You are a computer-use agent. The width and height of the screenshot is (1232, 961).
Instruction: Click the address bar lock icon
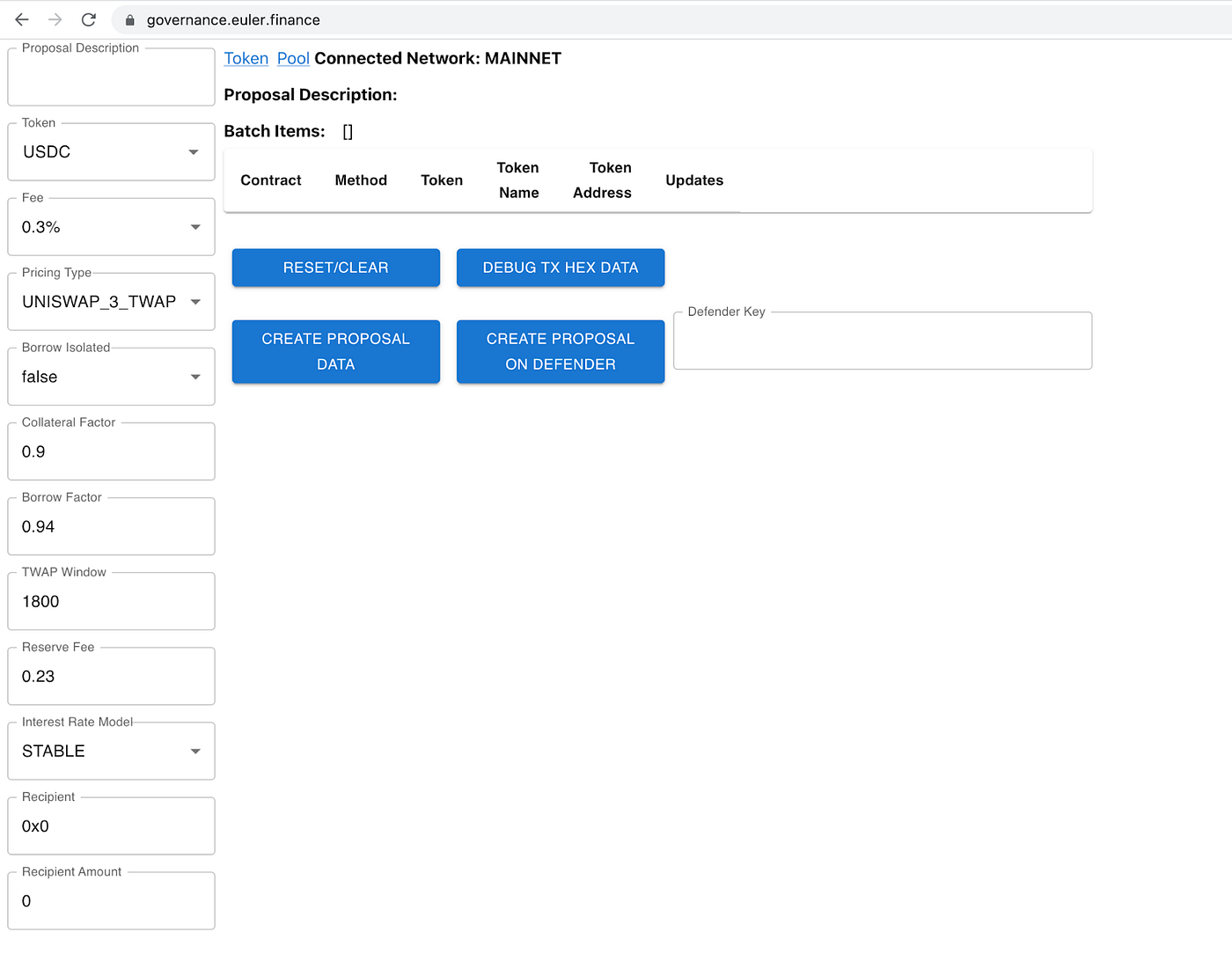pyautogui.click(x=130, y=20)
